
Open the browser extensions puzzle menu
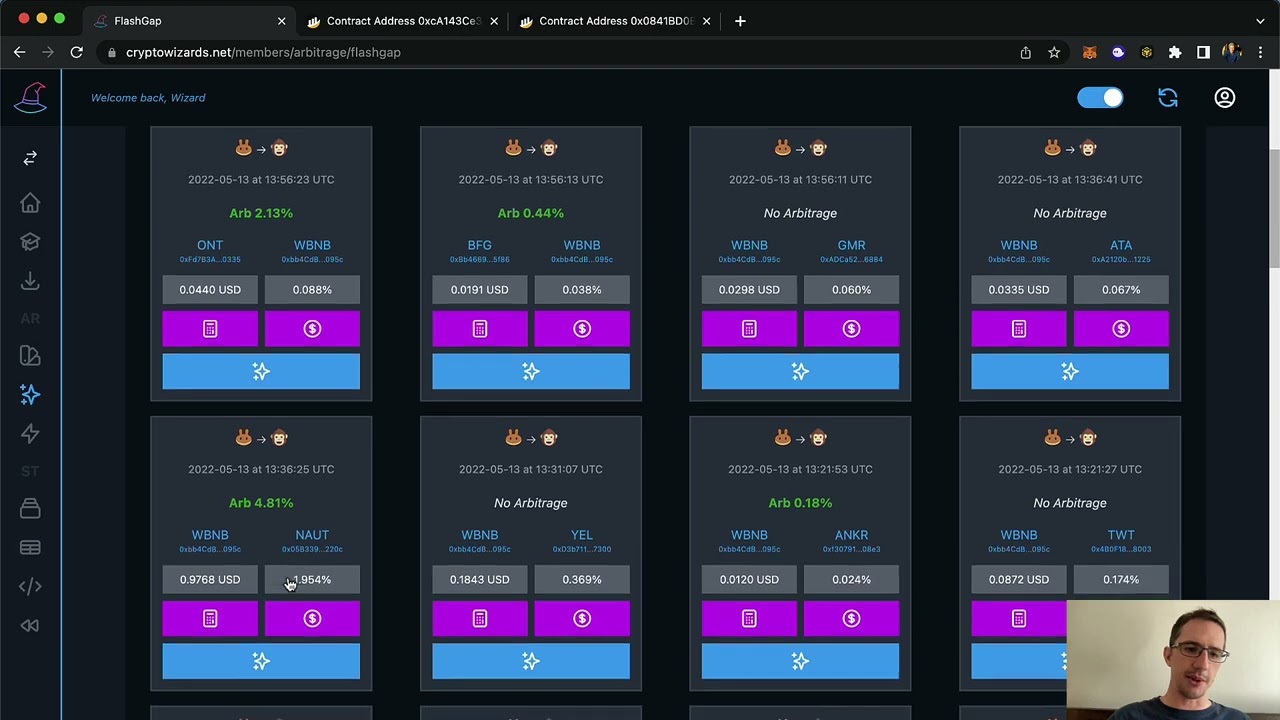[x=1175, y=52]
